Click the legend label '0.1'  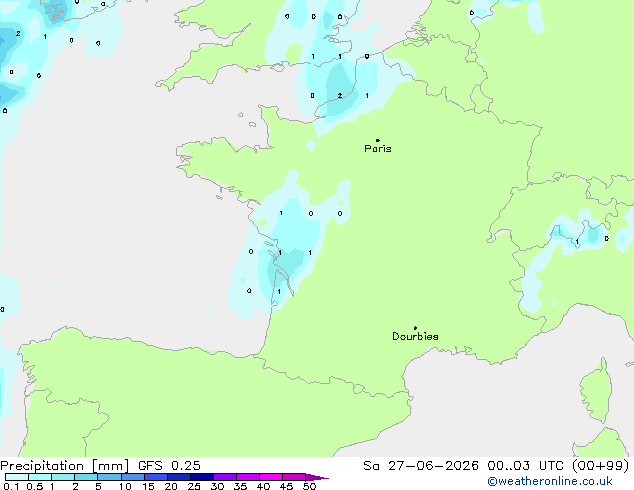point(11,486)
